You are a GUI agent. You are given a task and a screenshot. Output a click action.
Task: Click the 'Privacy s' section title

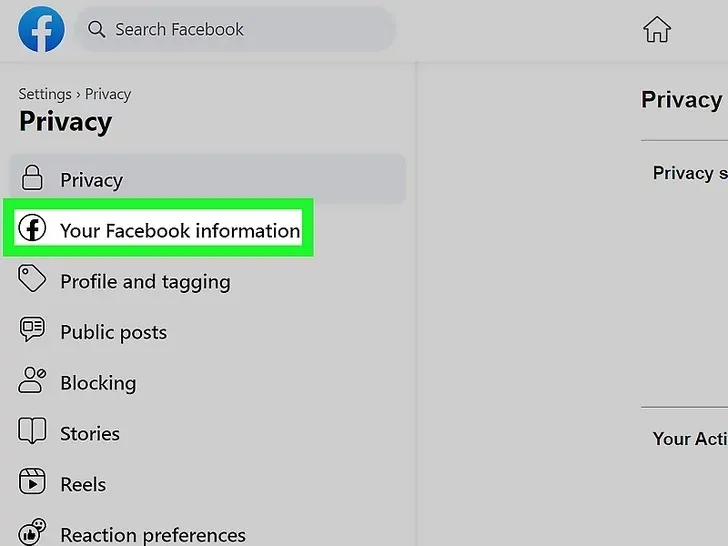tap(690, 173)
